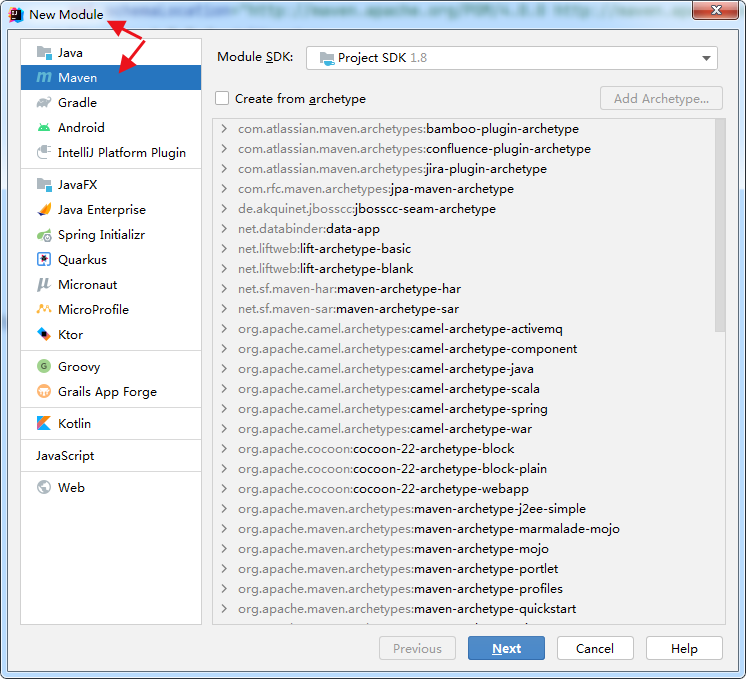The height and width of the screenshot is (679, 746).
Task: Click the Previous button
Action: pyautogui.click(x=417, y=648)
